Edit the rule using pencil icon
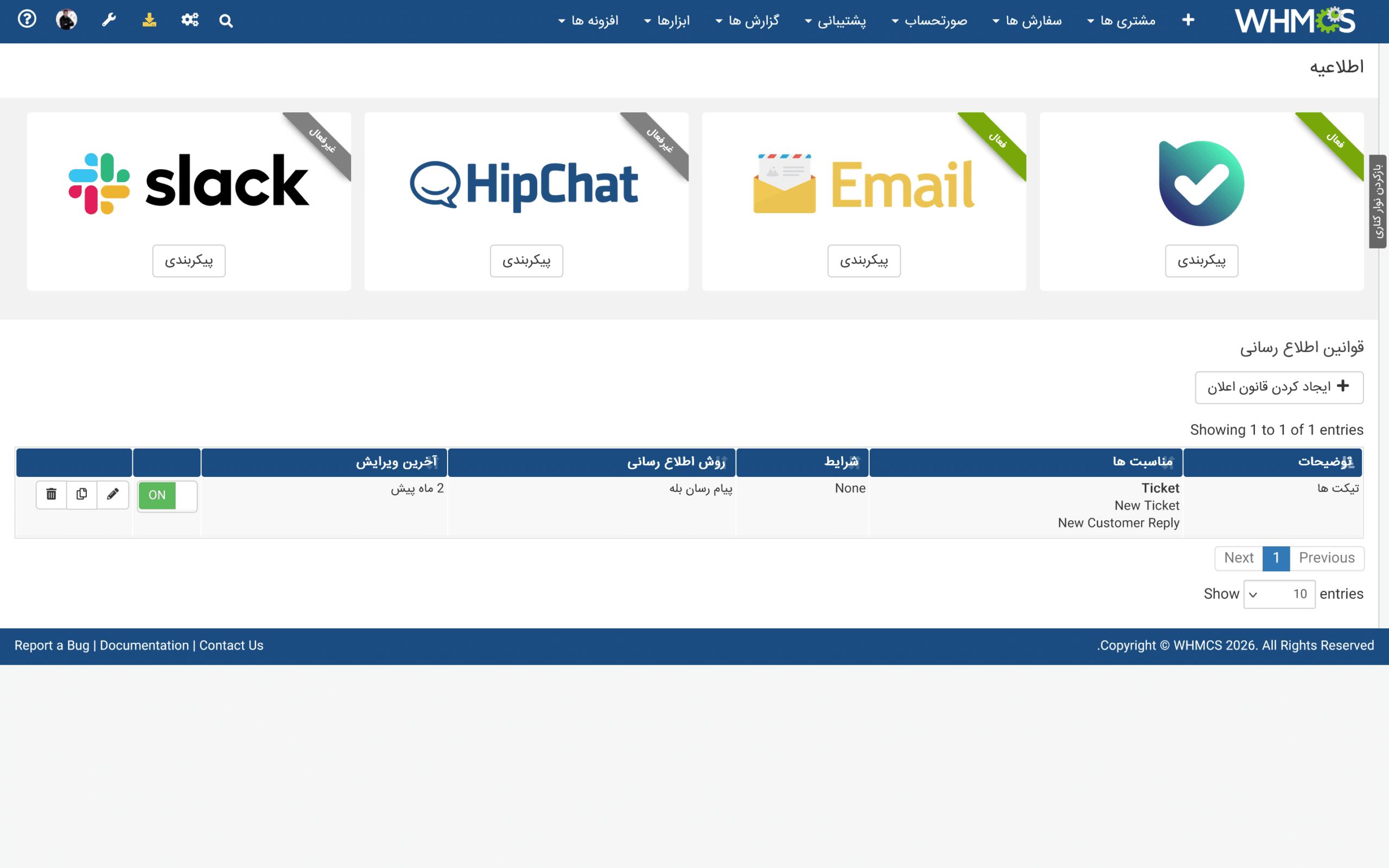Image resolution: width=1389 pixels, height=868 pixels. [112, 494]
